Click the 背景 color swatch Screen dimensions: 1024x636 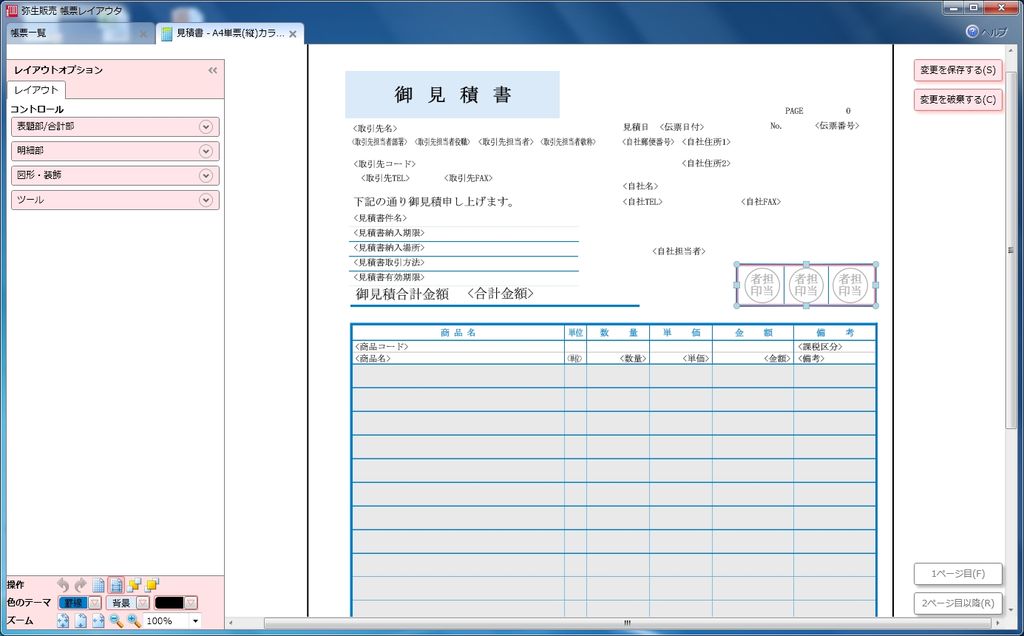pos(121,603)
